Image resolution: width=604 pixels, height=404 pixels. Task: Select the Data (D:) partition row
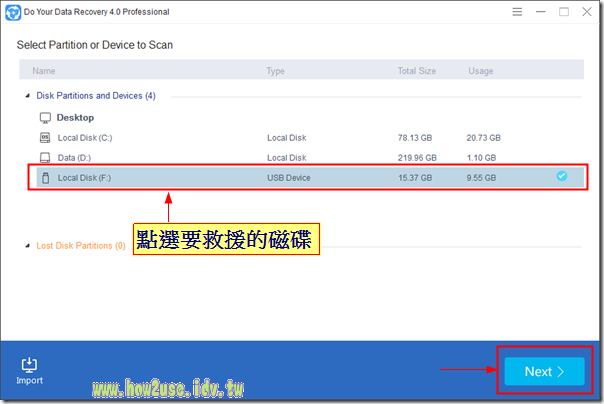pyautogui.click(x=74, y=158)
